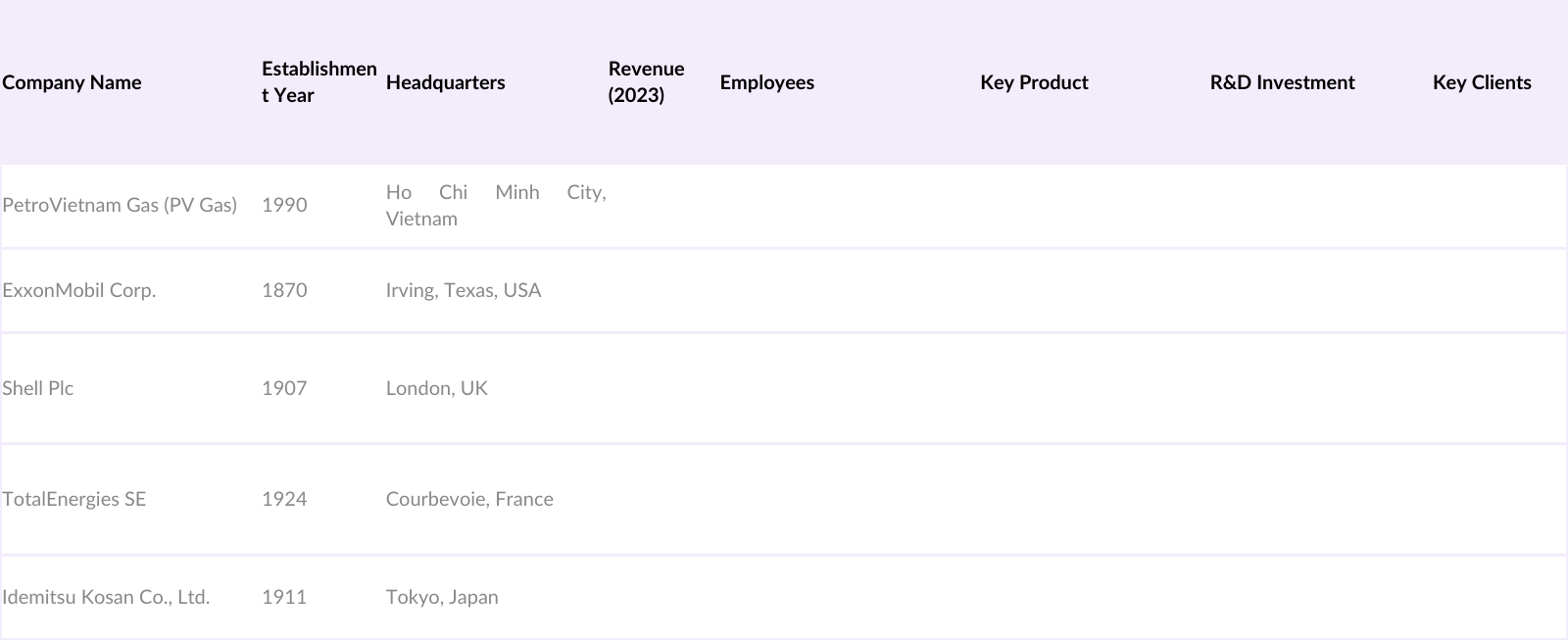
Task: Select the Establishment Year column header
Action: pyautogui.click(x=318, y=82)
